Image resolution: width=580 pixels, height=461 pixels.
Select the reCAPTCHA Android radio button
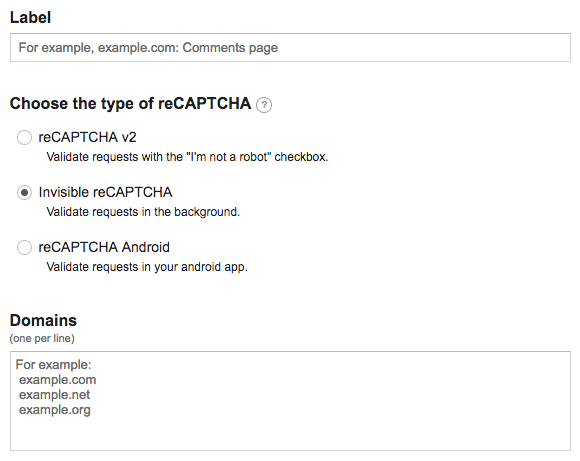(x=24, y=247)
